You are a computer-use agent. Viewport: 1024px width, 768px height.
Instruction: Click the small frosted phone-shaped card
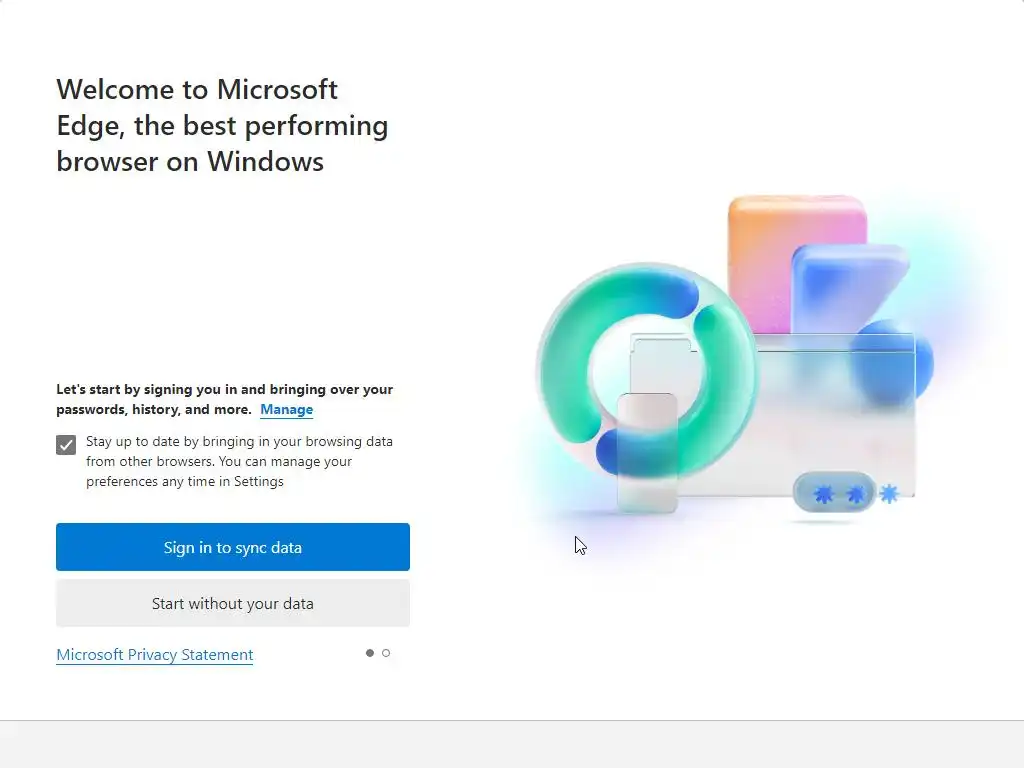647,450
